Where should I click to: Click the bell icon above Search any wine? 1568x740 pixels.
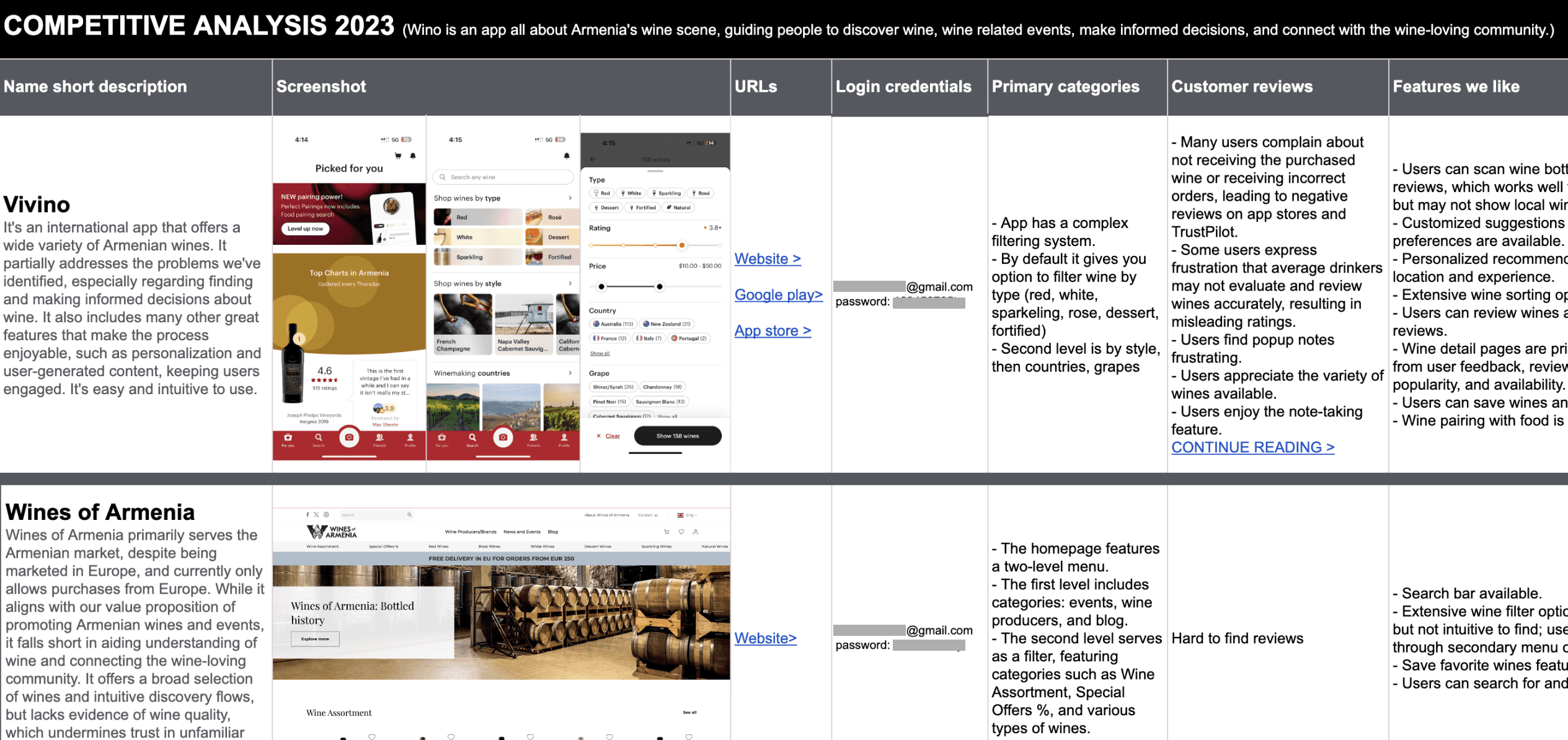pyautogui.click(x=566, y=156)
